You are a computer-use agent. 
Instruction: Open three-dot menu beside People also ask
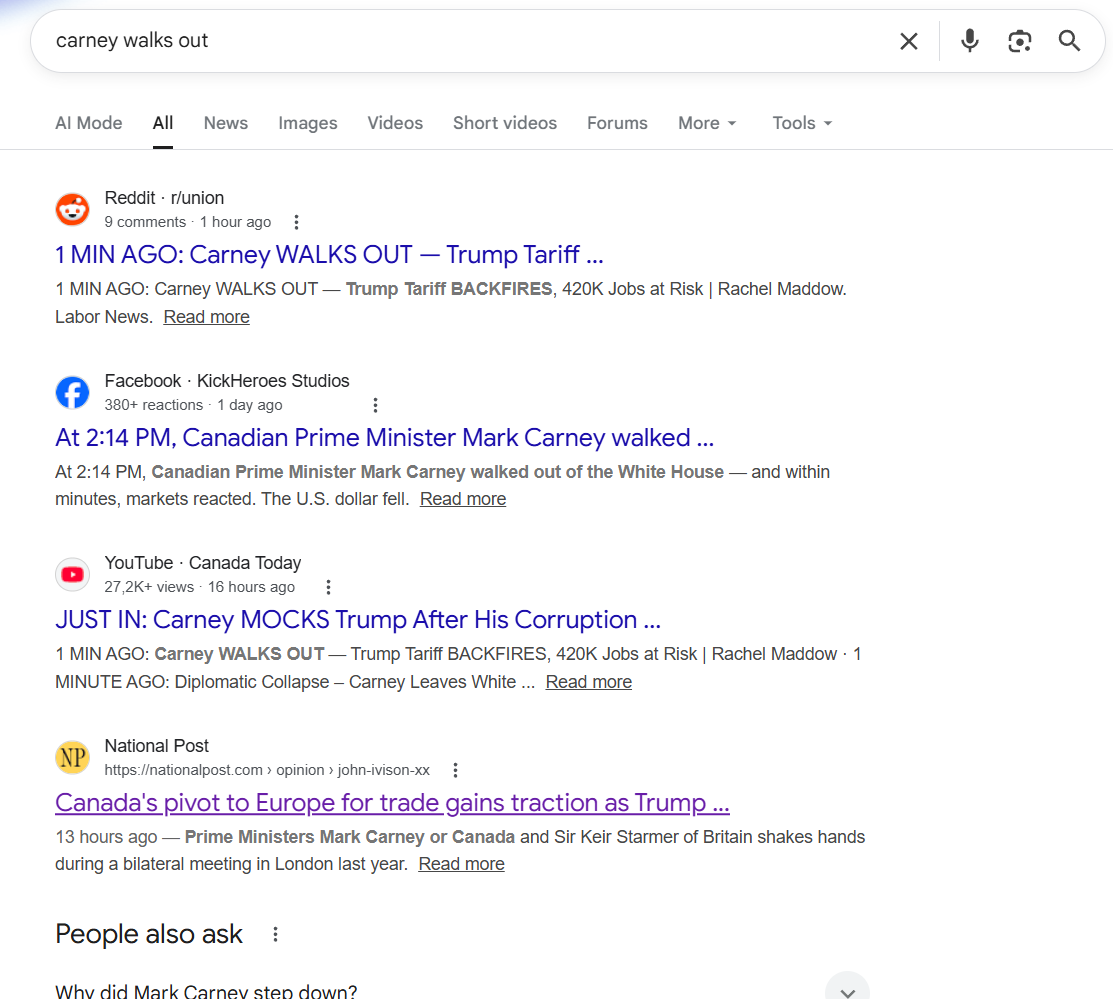(x=275, y=934)
